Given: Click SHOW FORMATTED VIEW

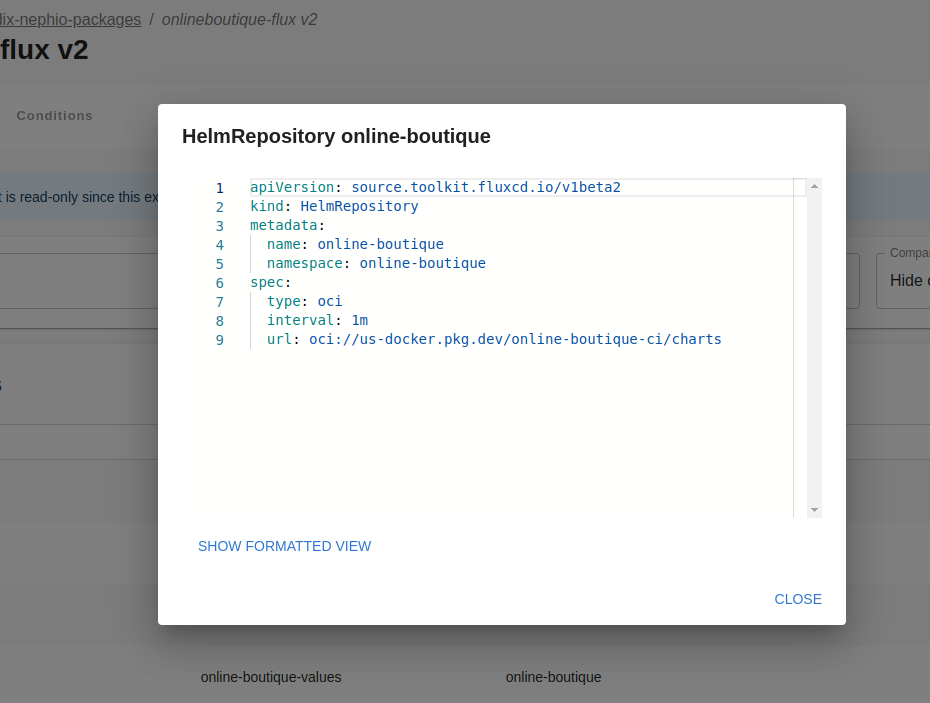Looking at the screenshot, I should 284,546.
